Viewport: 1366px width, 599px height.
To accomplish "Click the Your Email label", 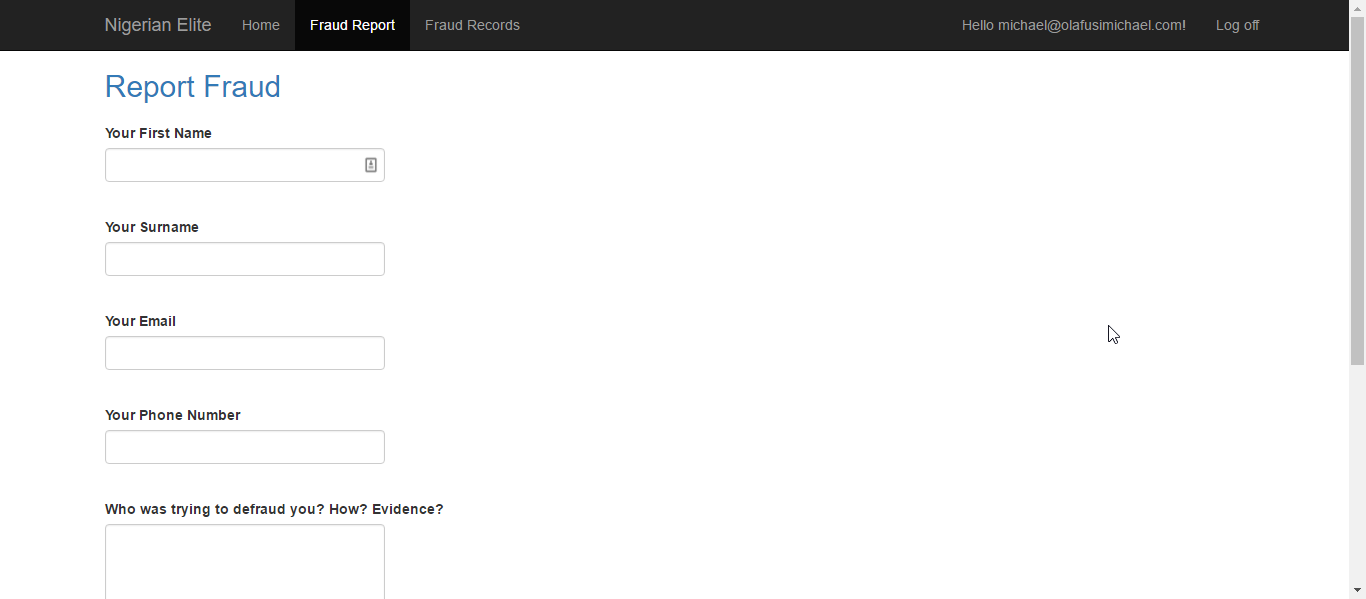I will click(x=140, y=321).
